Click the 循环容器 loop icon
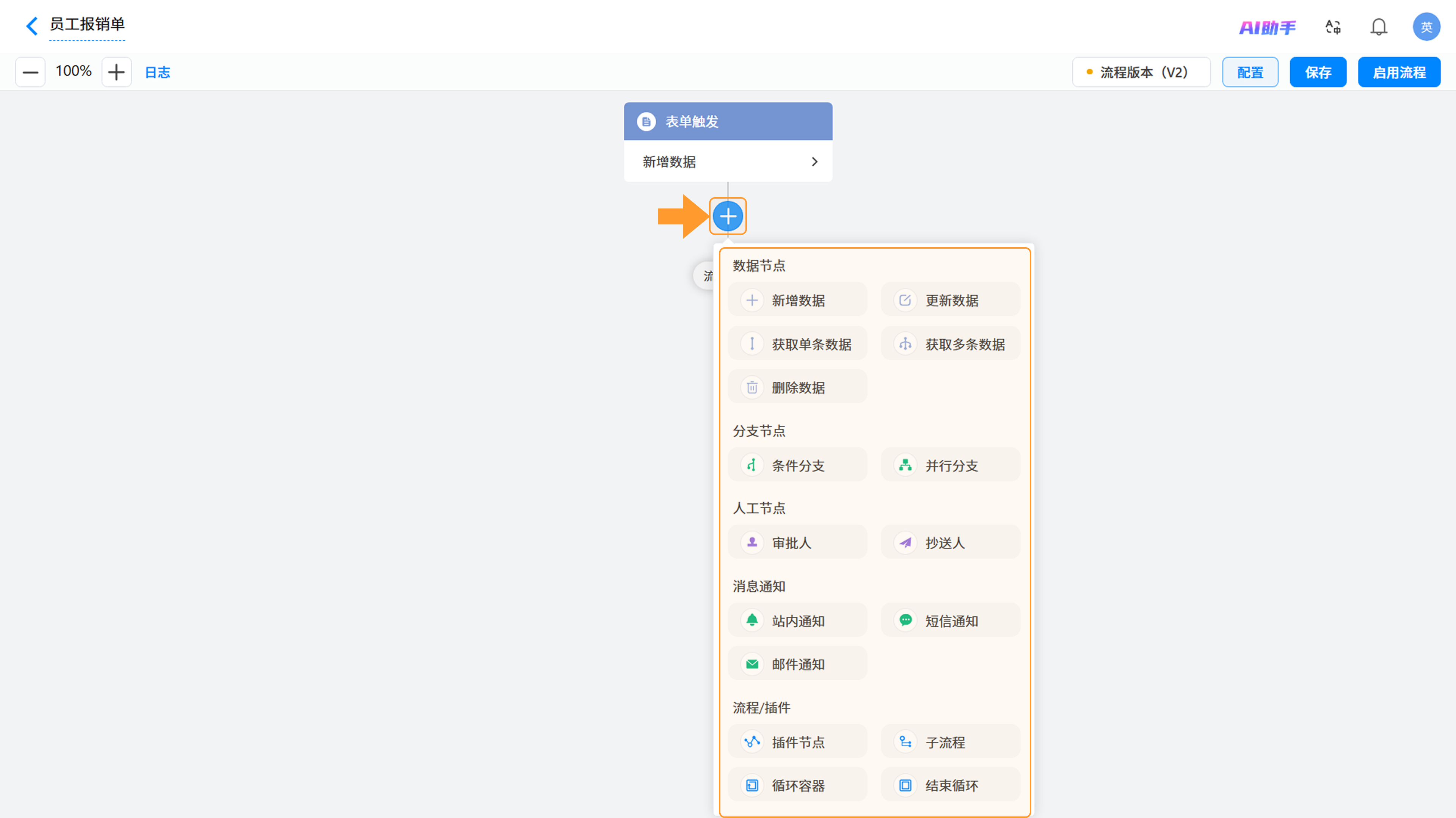This screenshot has width=1456, height=818. (x=752, y=785)
